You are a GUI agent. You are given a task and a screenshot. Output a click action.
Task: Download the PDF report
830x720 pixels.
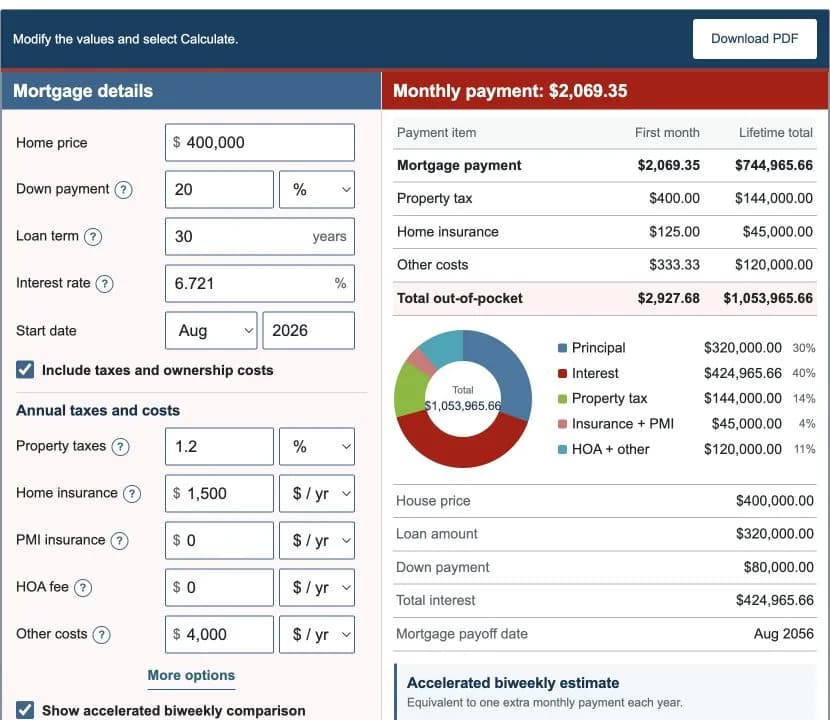click(755, 39)
